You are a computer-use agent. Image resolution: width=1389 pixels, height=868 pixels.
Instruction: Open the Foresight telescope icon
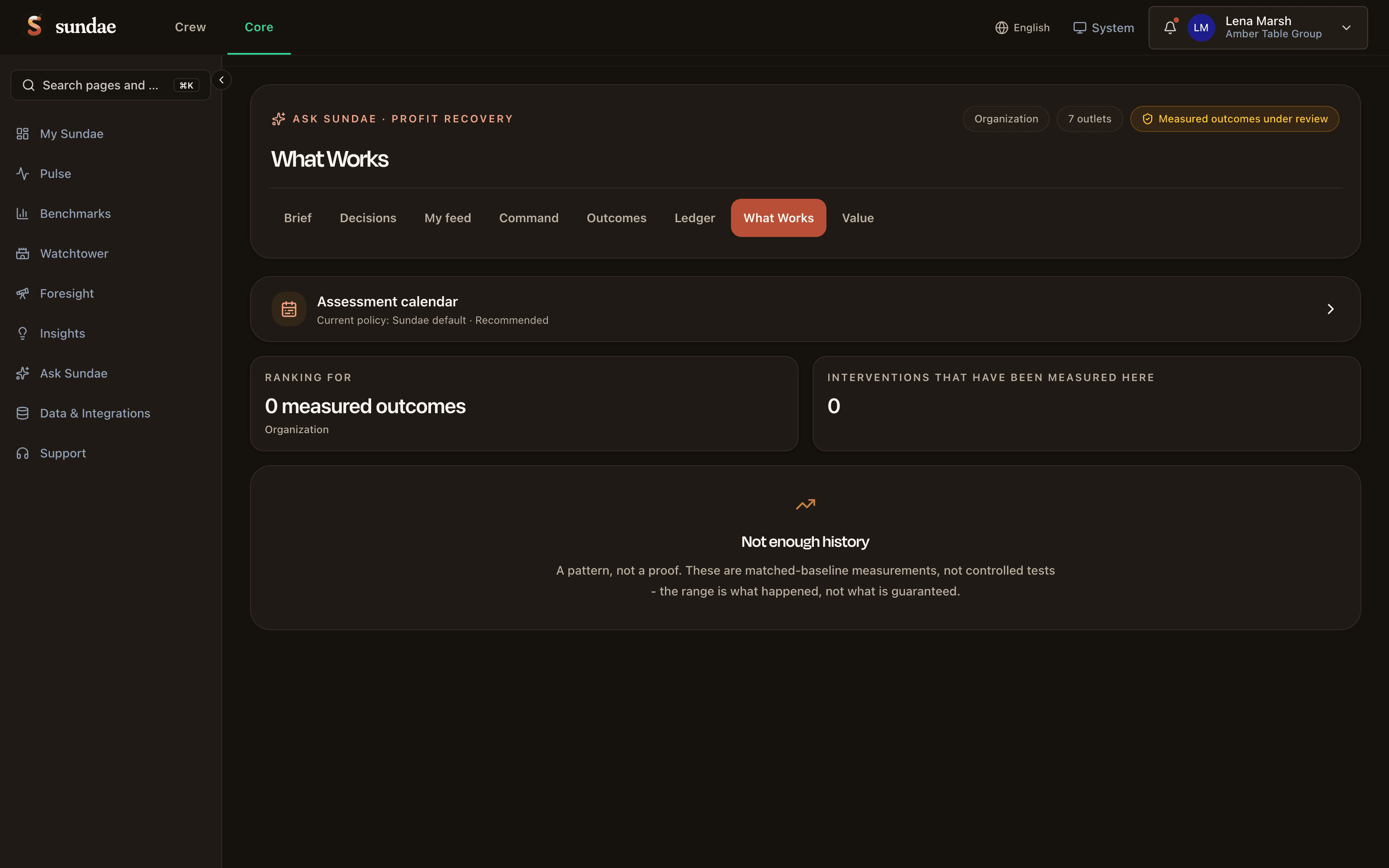point(23,293)
